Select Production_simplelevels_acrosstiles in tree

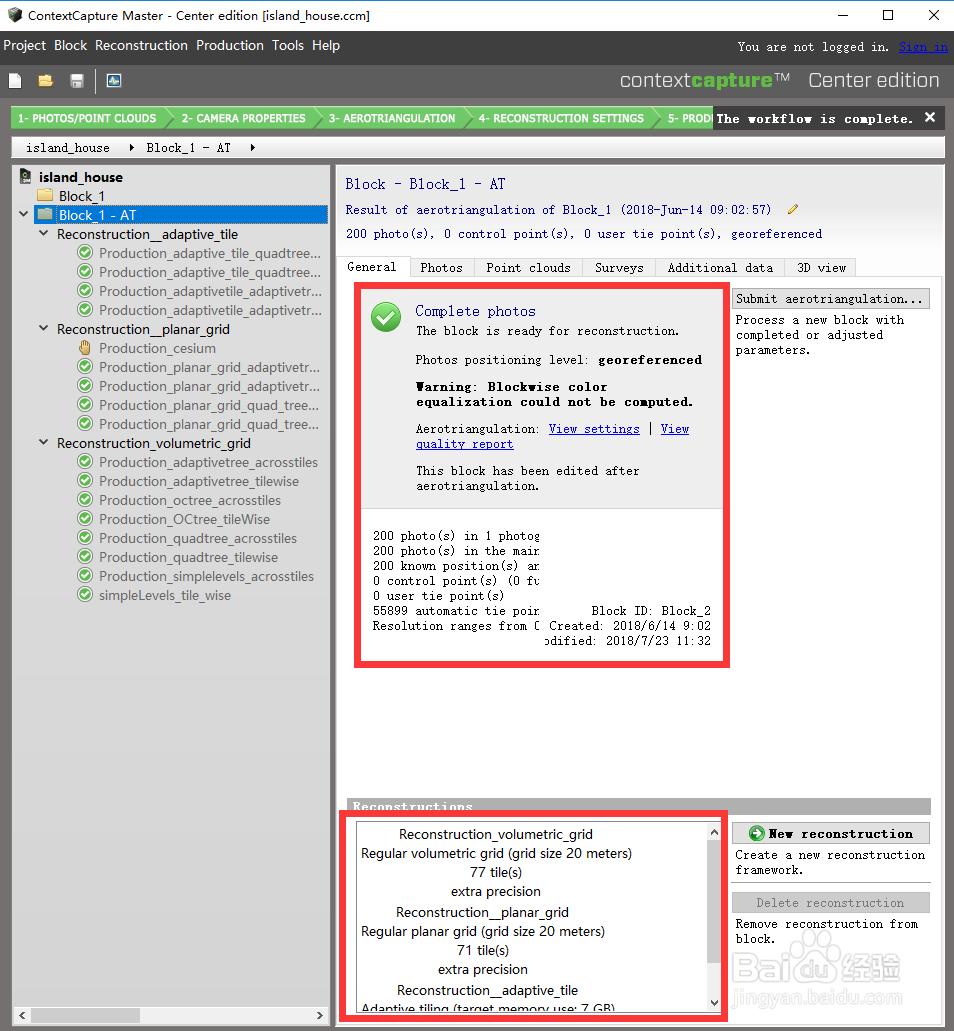[x=206, y=577]
